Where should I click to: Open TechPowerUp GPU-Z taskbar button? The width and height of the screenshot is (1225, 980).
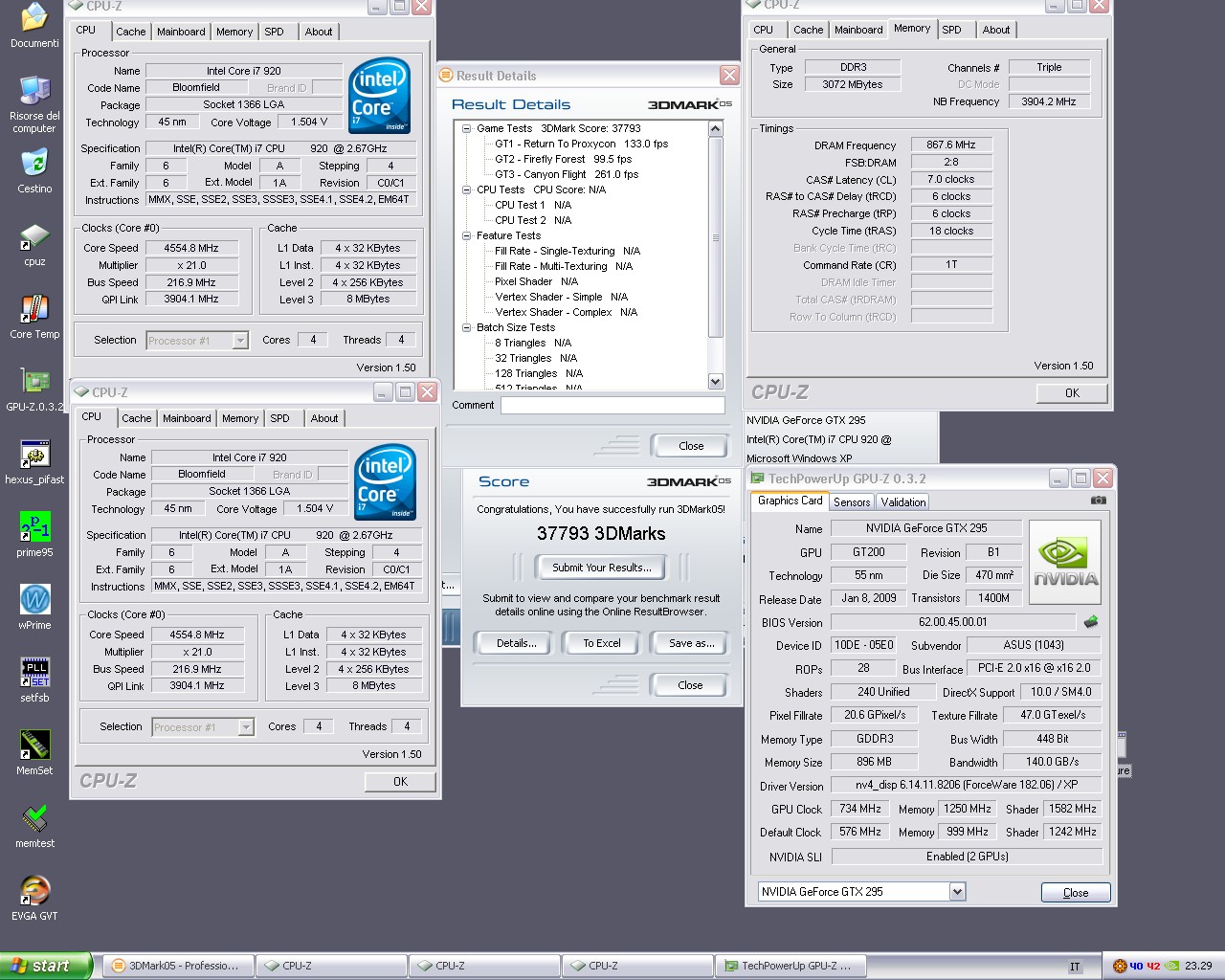point(791,966)
